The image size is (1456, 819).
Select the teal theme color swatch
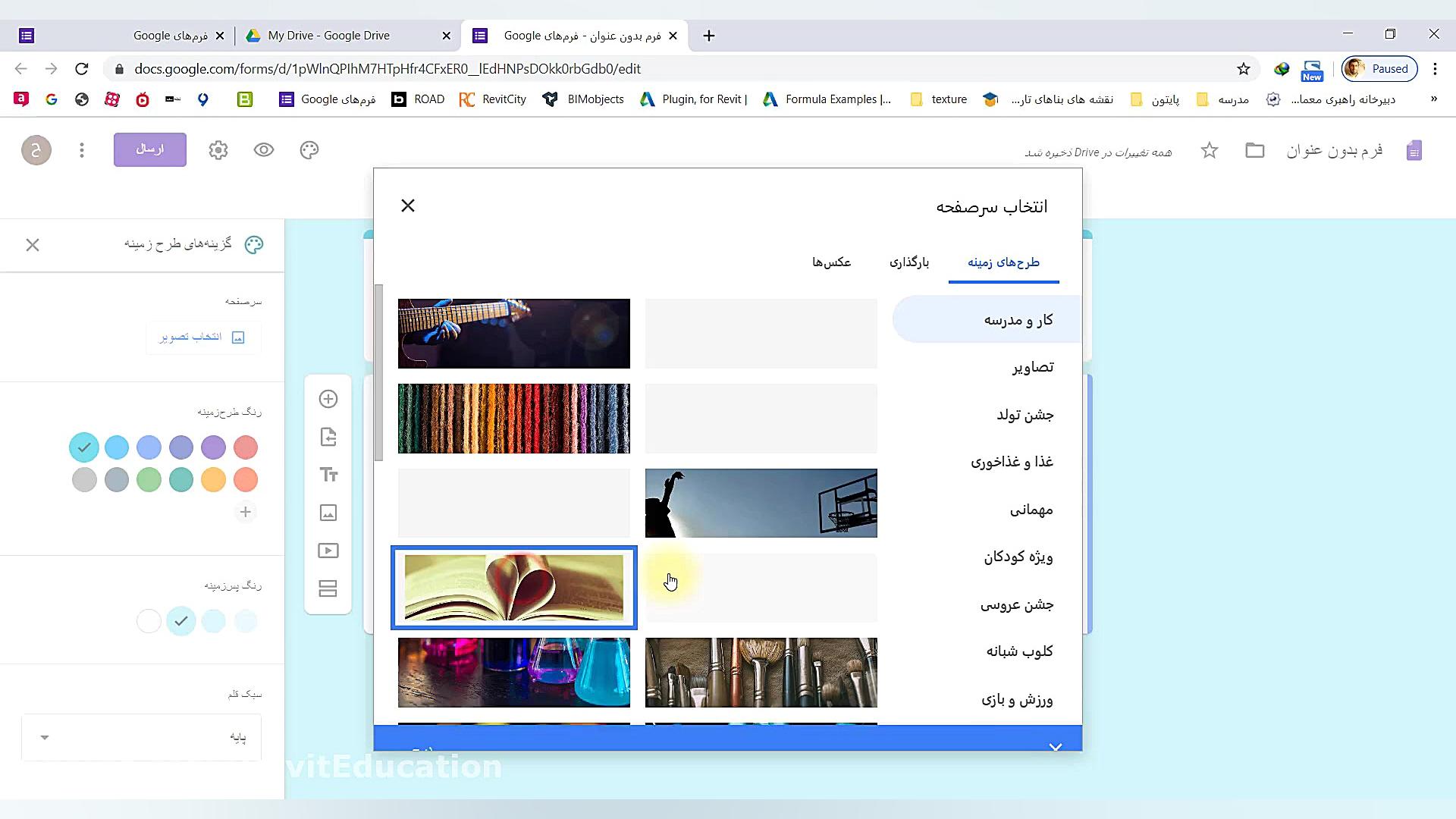181,479
